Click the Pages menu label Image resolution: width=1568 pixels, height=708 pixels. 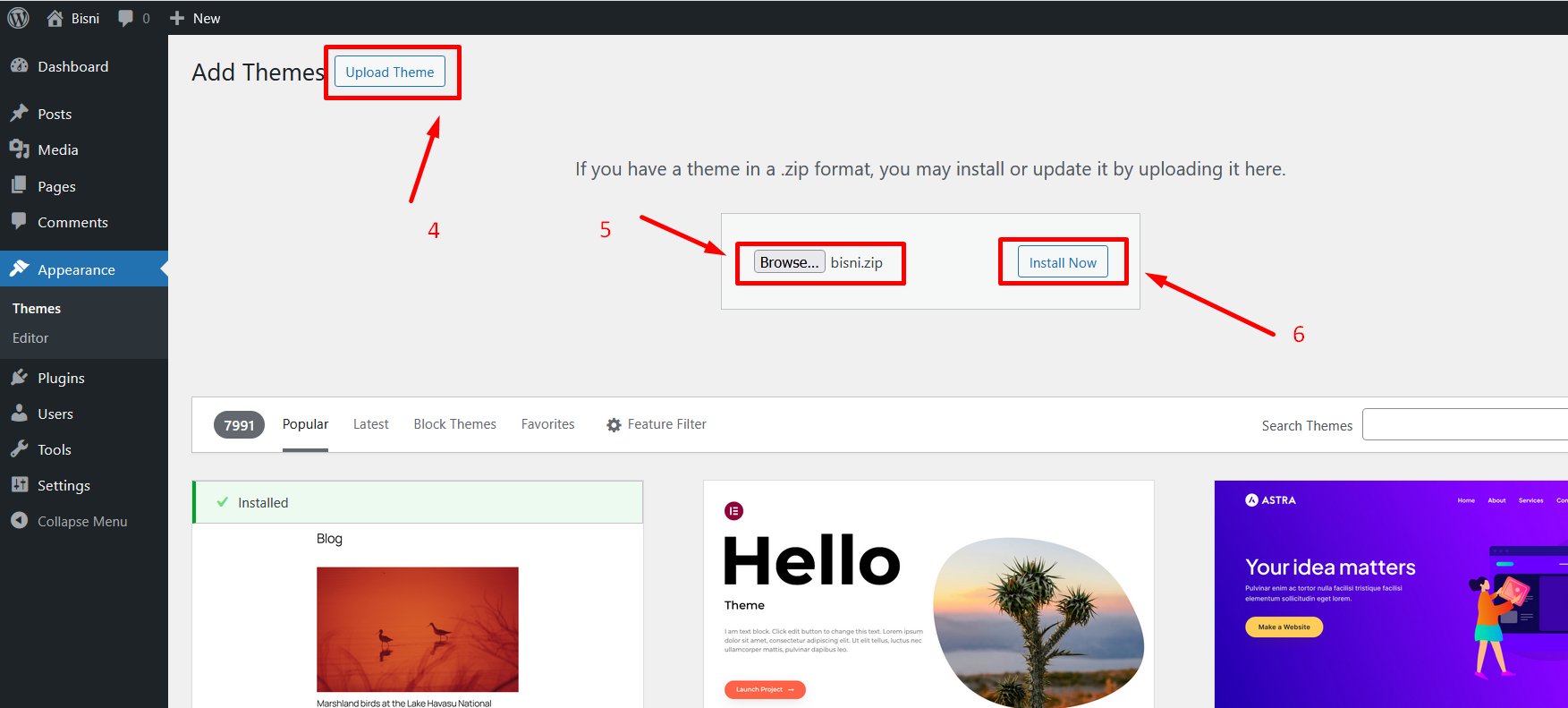(56, 186)
